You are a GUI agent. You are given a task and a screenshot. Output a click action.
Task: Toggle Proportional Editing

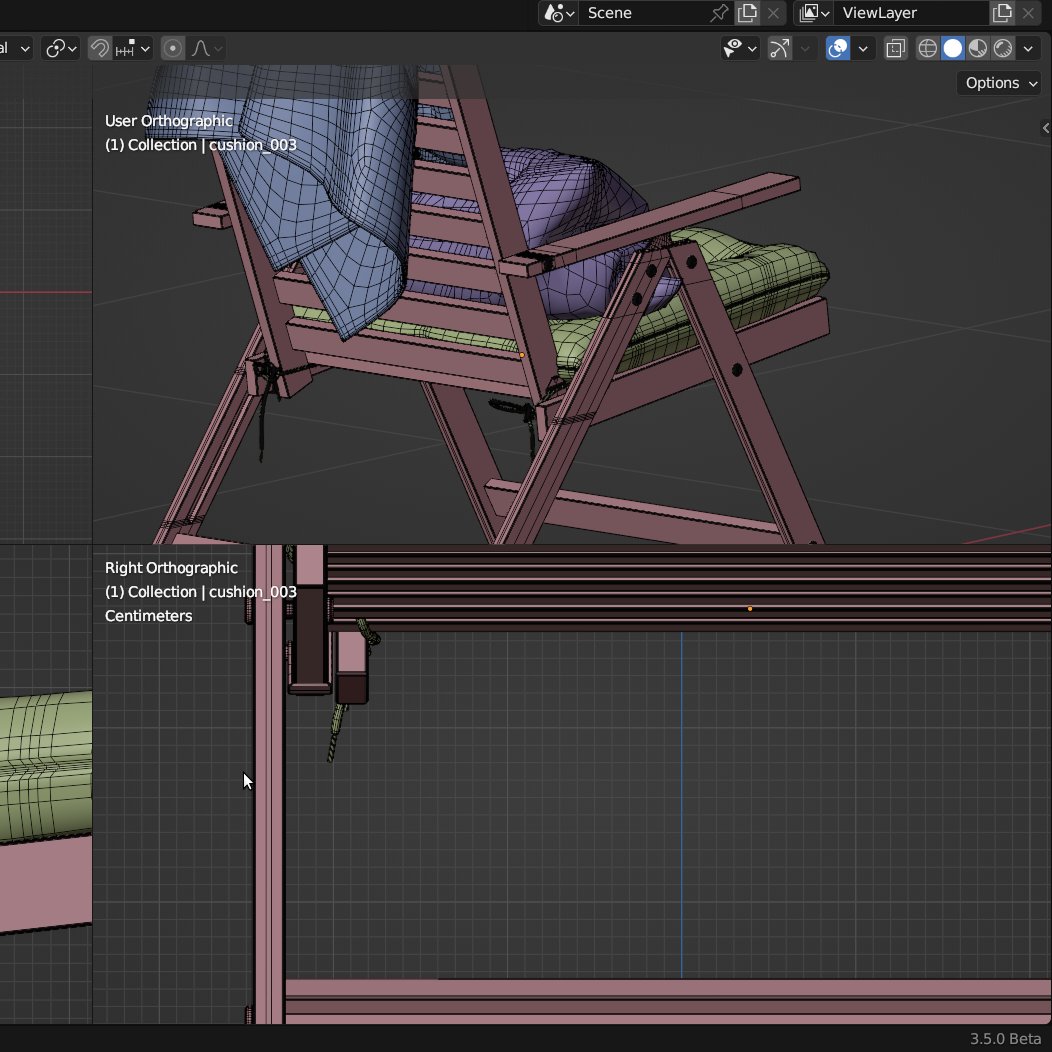pyautogui.click(x=172, y=47)
